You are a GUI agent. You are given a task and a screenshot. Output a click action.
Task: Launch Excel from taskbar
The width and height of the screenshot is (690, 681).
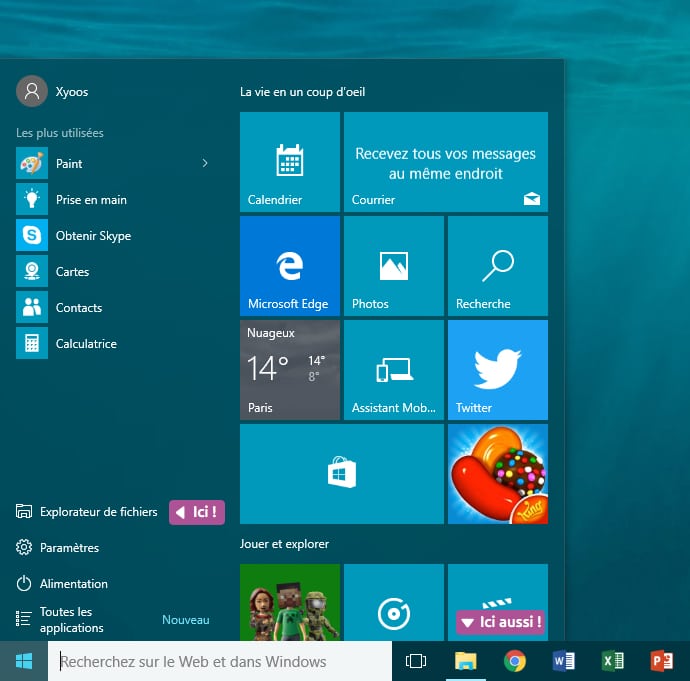[x=613, y=661]
